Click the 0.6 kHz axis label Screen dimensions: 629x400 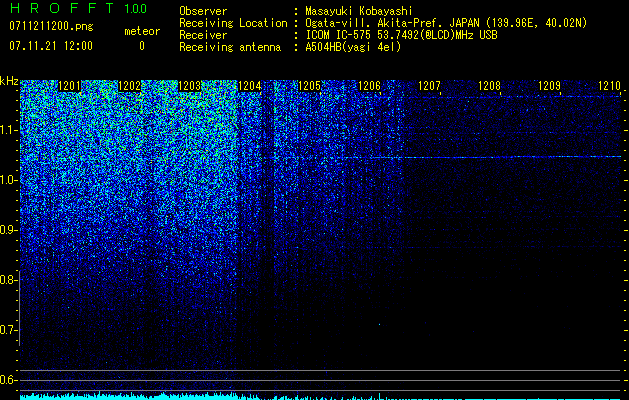click(7, 380)
